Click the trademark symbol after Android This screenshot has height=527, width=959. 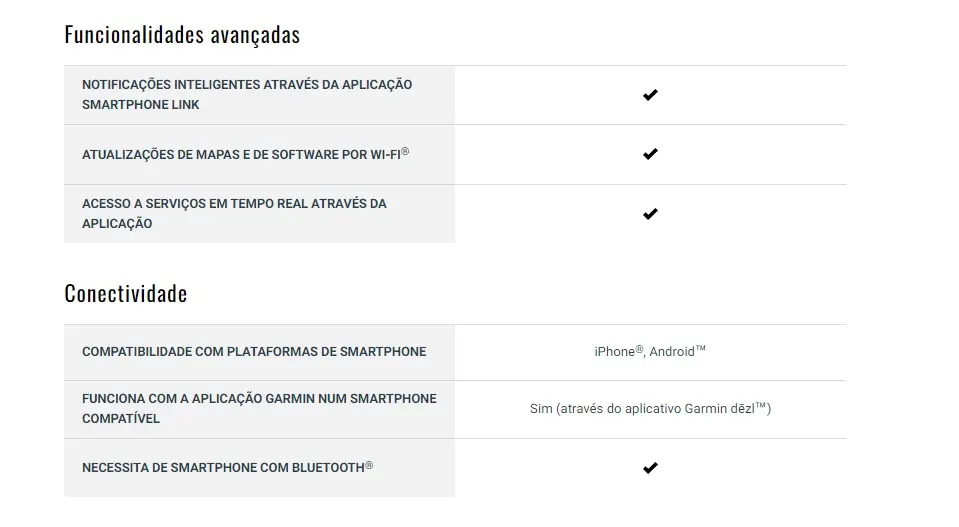pyautogui.click(x=701, y=348)
